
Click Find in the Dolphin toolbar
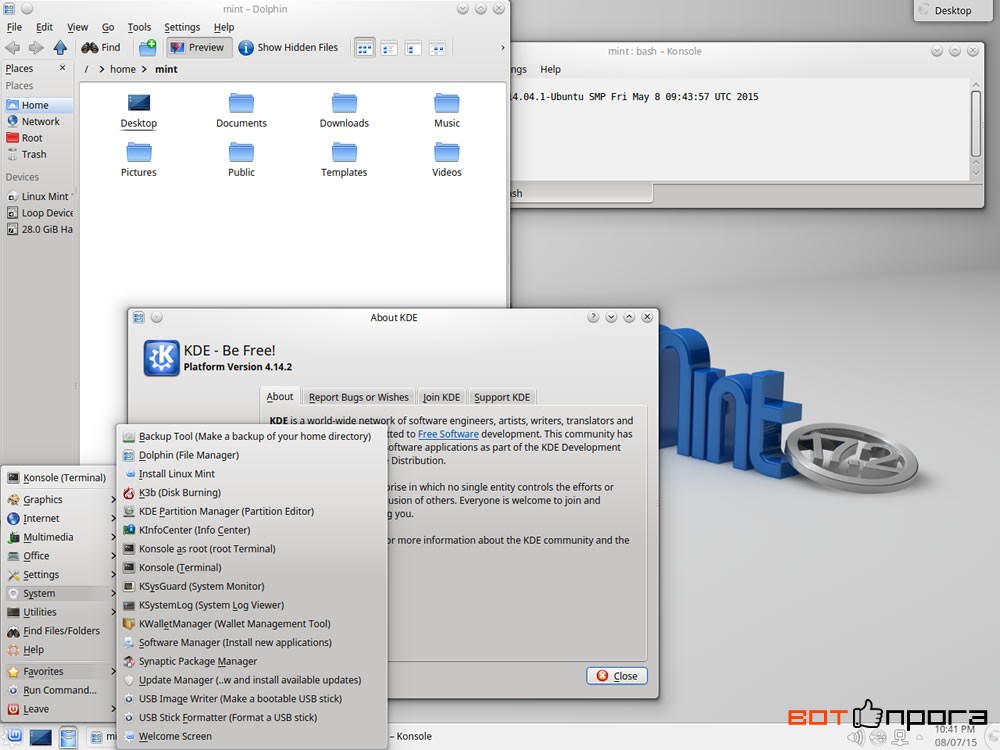(x=101, y=47)
